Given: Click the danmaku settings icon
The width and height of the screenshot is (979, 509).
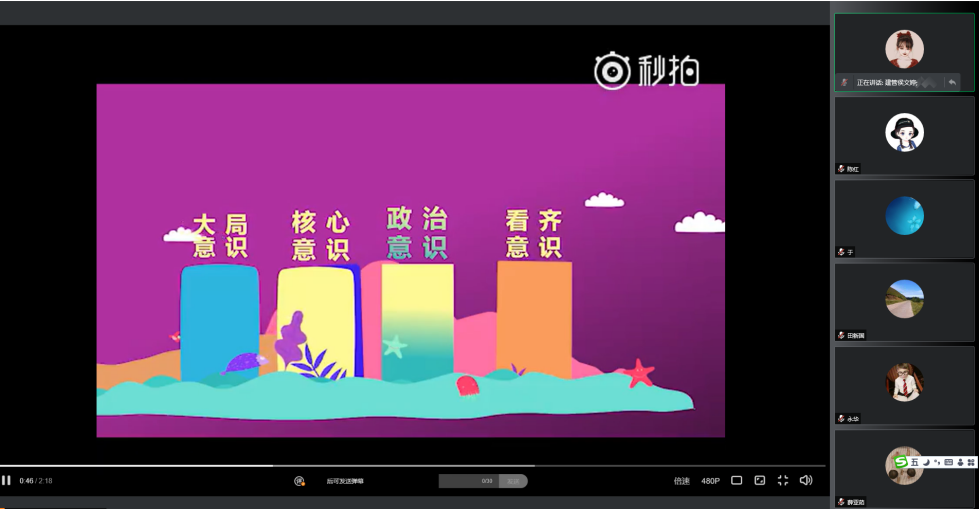Looking at the screenshot, I should 299,481.
